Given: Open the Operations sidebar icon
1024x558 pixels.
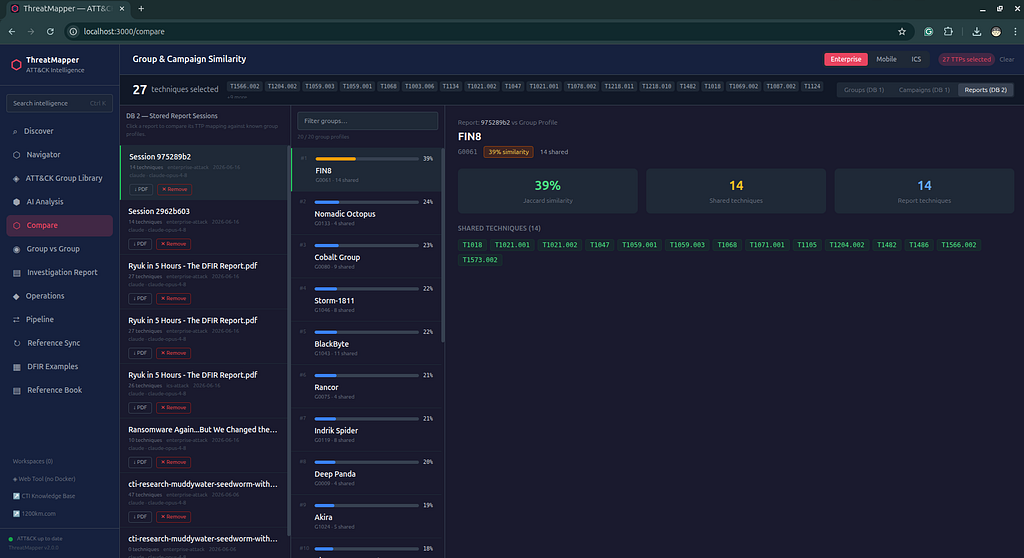Looking at the screenshot, I should pyautogui.click(x=16, y=296).
